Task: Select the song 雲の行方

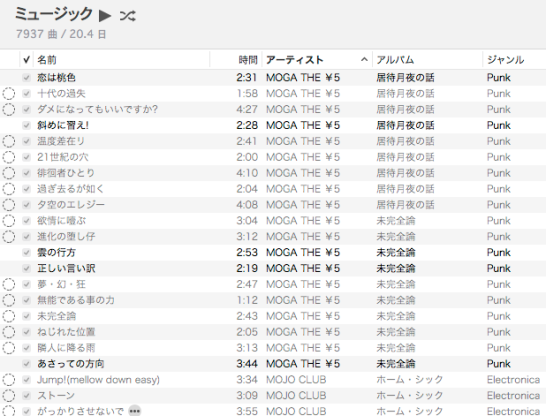Action: [56, 252]
